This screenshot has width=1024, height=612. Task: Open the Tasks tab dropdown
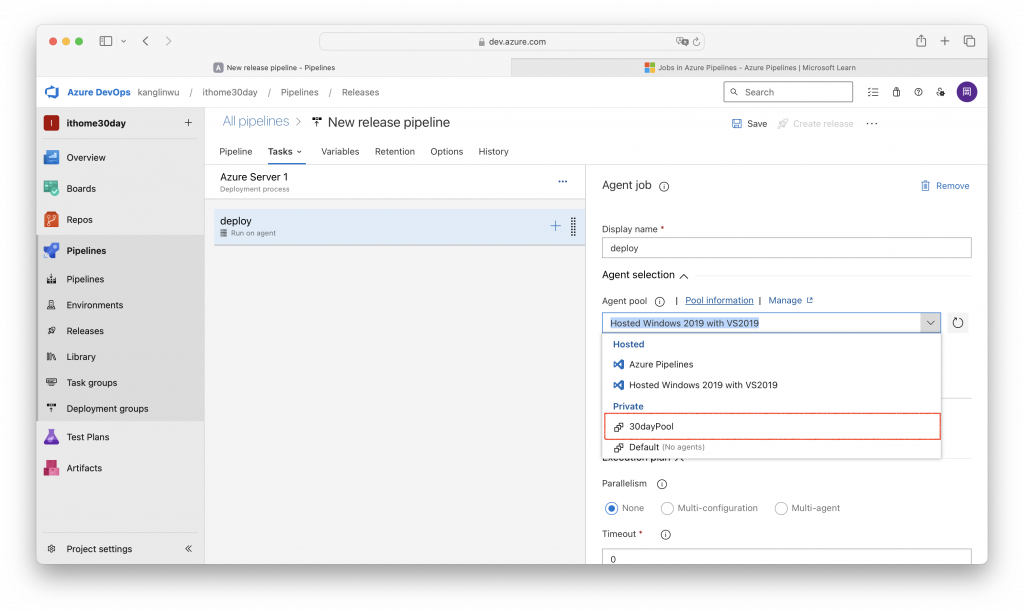point(285,152)
